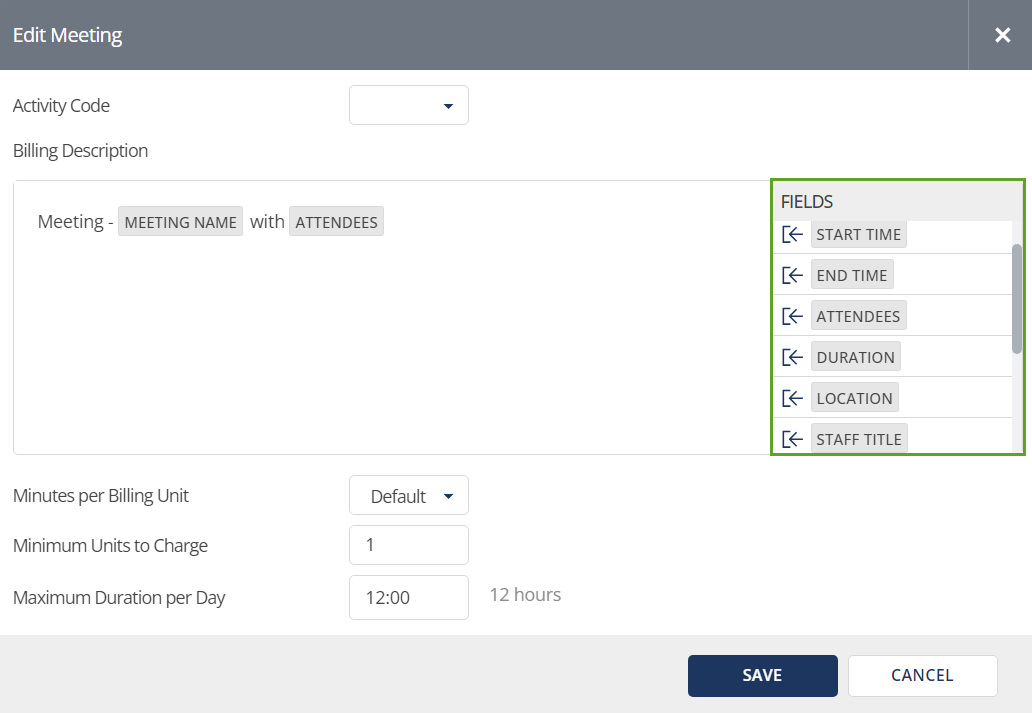Insert the STAFF TITLE field
The width and height of the screenshot is (1032, 713).
pyautogui.click(x=791, y=438)
